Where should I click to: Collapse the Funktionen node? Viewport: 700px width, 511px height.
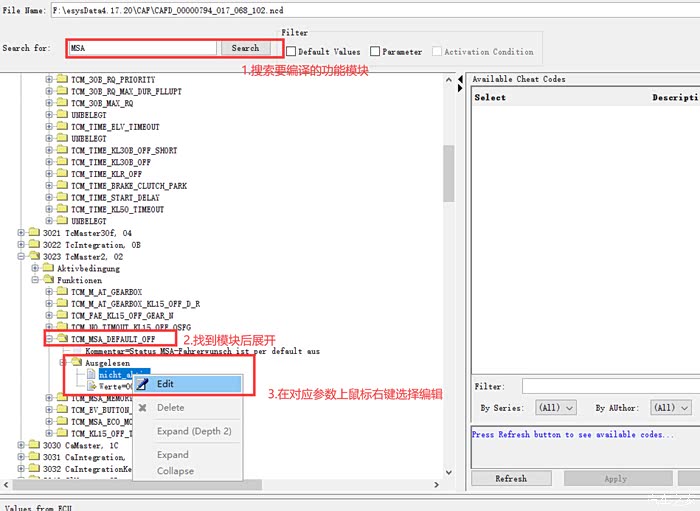click(x=35, y=280)
